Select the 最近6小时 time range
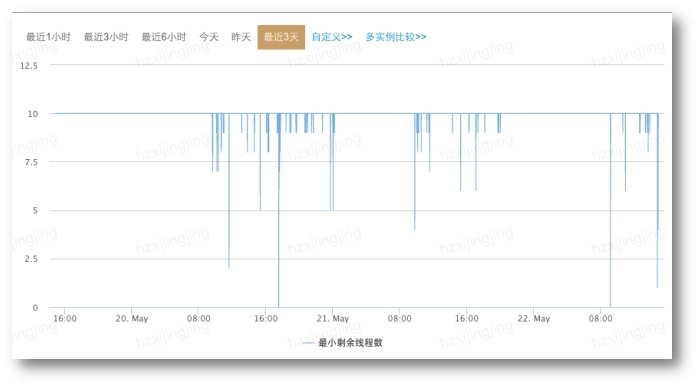This screenshot has height=387, width=699. [164, 37]
